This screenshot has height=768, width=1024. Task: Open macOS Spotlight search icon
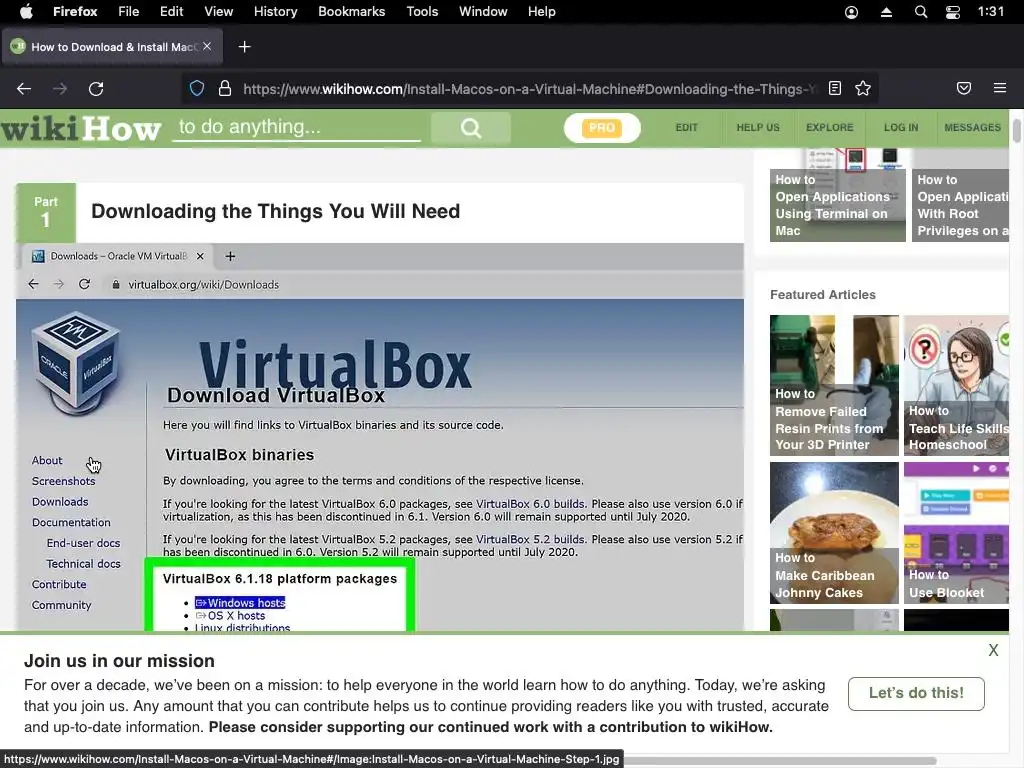[921, 12]
